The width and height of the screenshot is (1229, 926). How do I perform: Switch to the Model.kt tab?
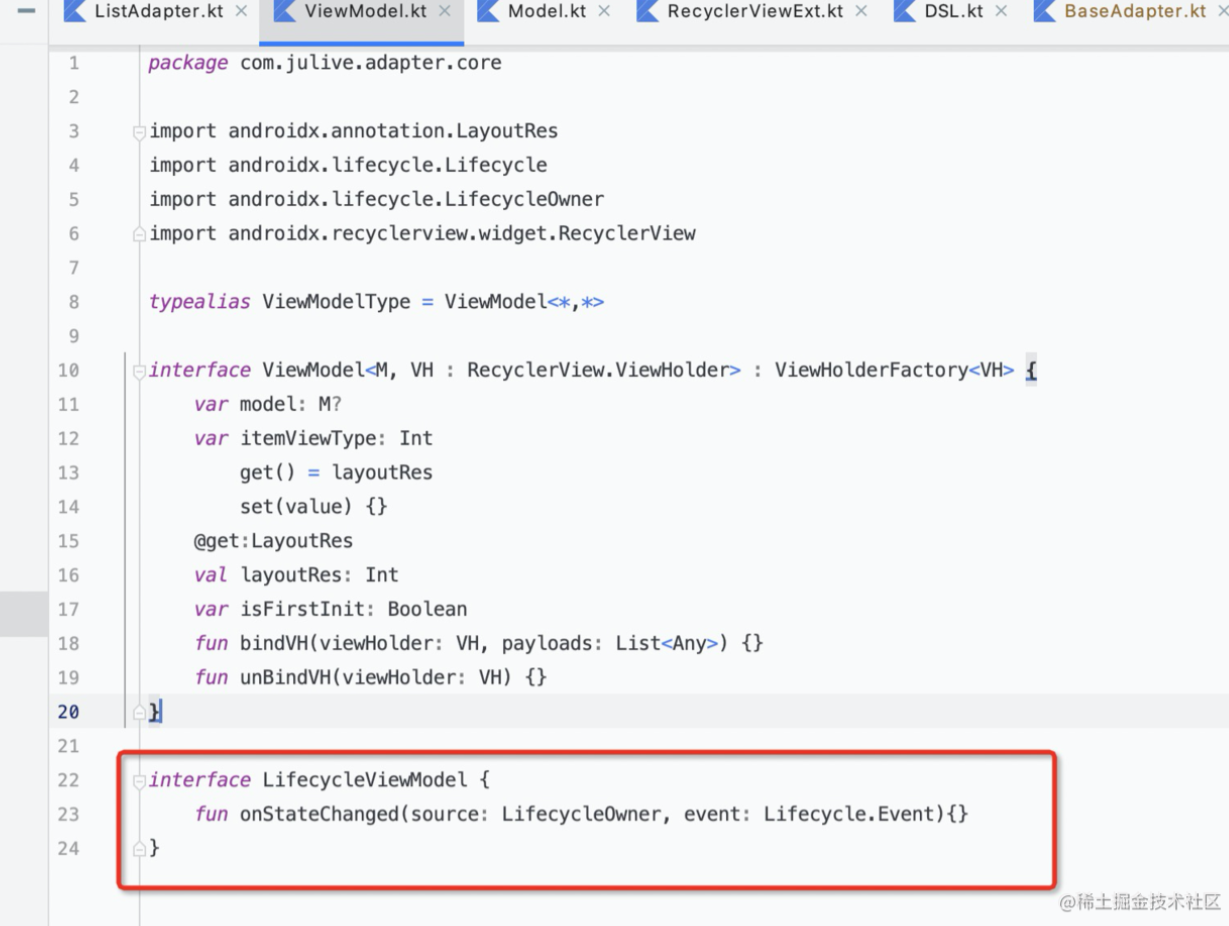tap(550, 12)
